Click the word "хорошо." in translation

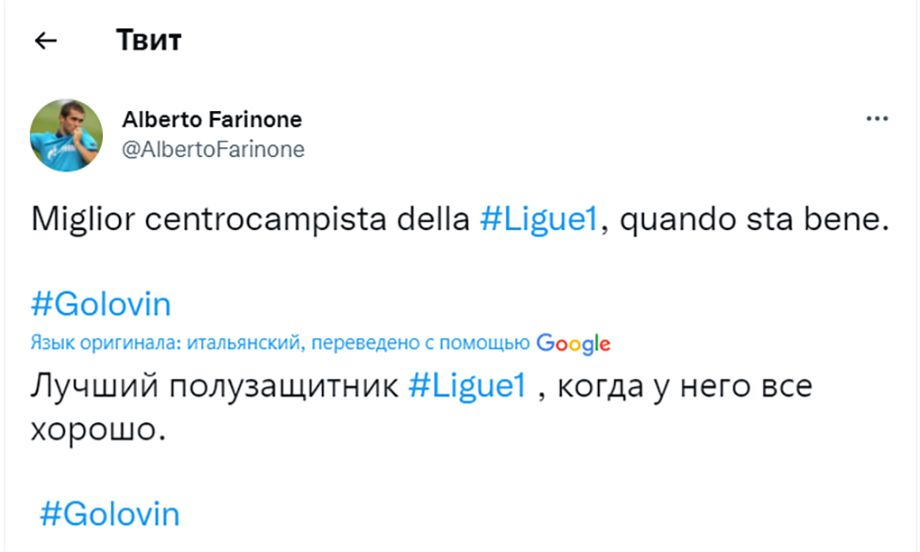point(98,429)
